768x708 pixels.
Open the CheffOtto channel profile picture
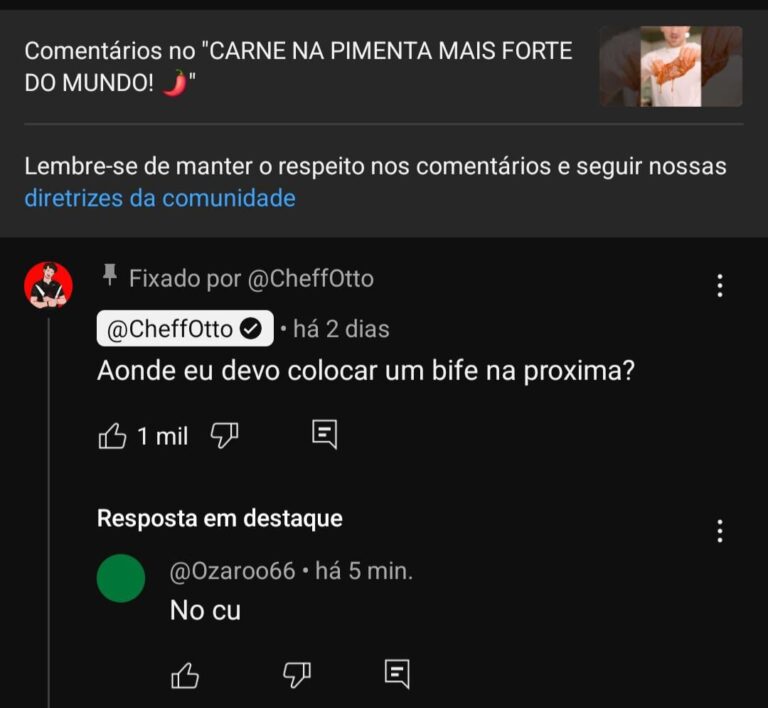(x=48, y=287)
